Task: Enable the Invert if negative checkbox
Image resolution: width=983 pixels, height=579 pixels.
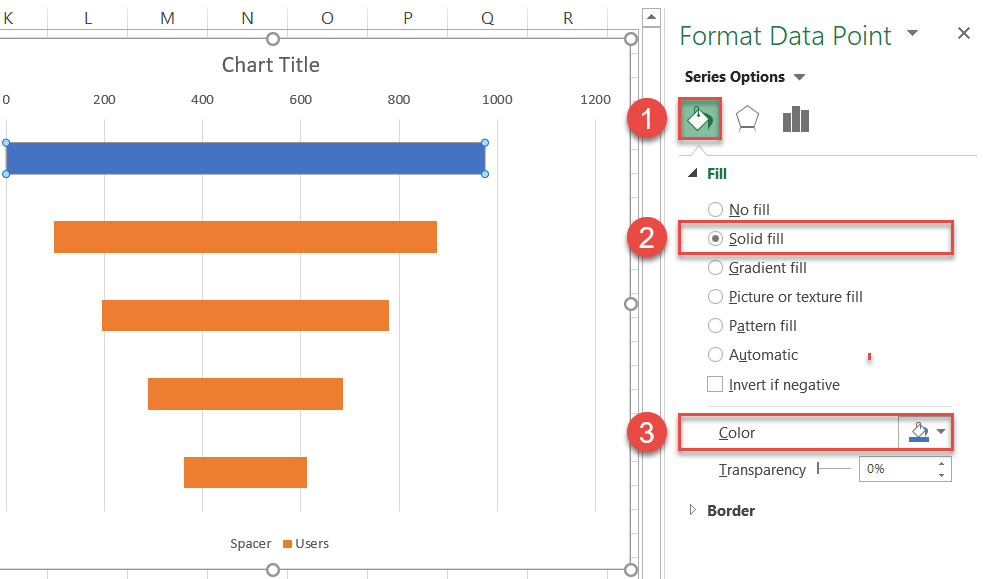Action: tap(715, 385)
